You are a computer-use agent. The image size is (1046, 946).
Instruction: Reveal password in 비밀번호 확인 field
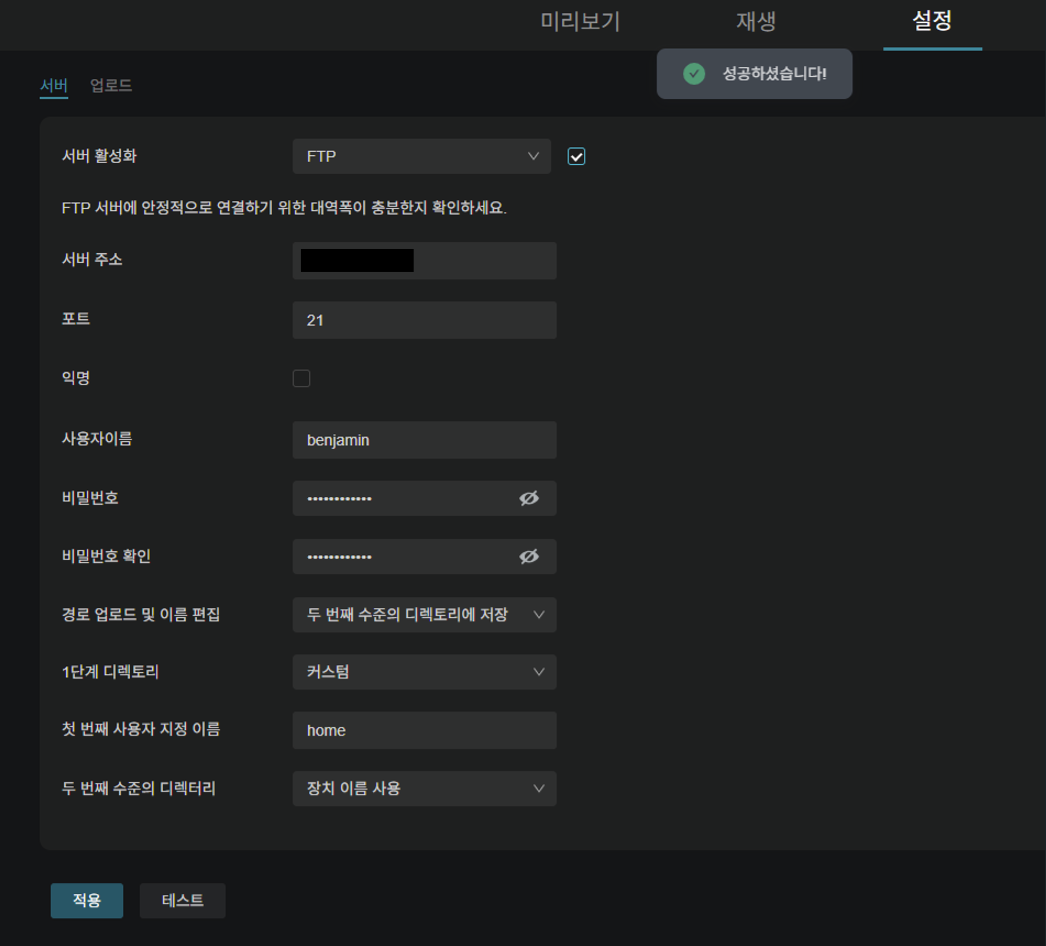click(529, 556)
